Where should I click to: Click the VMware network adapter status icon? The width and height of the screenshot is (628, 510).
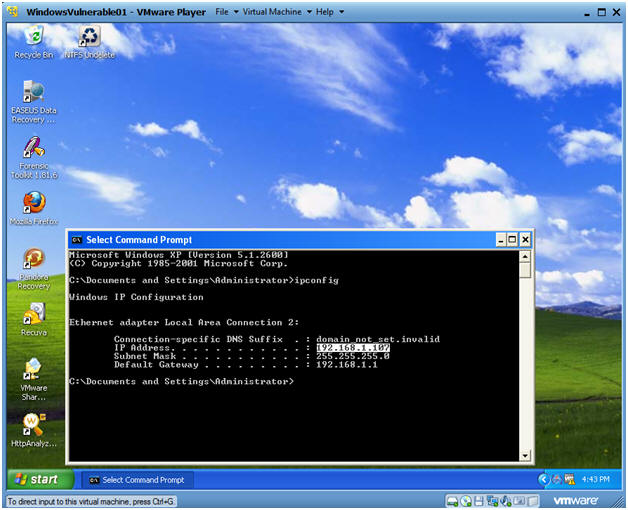coord(492,501)
